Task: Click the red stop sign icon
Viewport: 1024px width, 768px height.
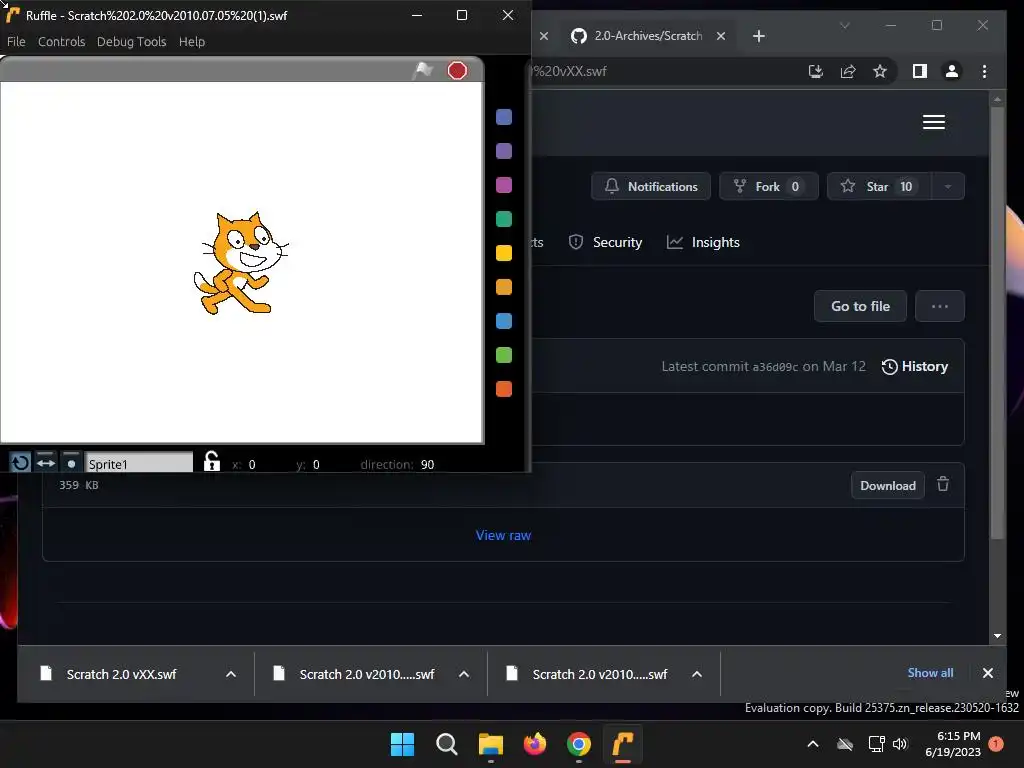Action: (457, 70)
